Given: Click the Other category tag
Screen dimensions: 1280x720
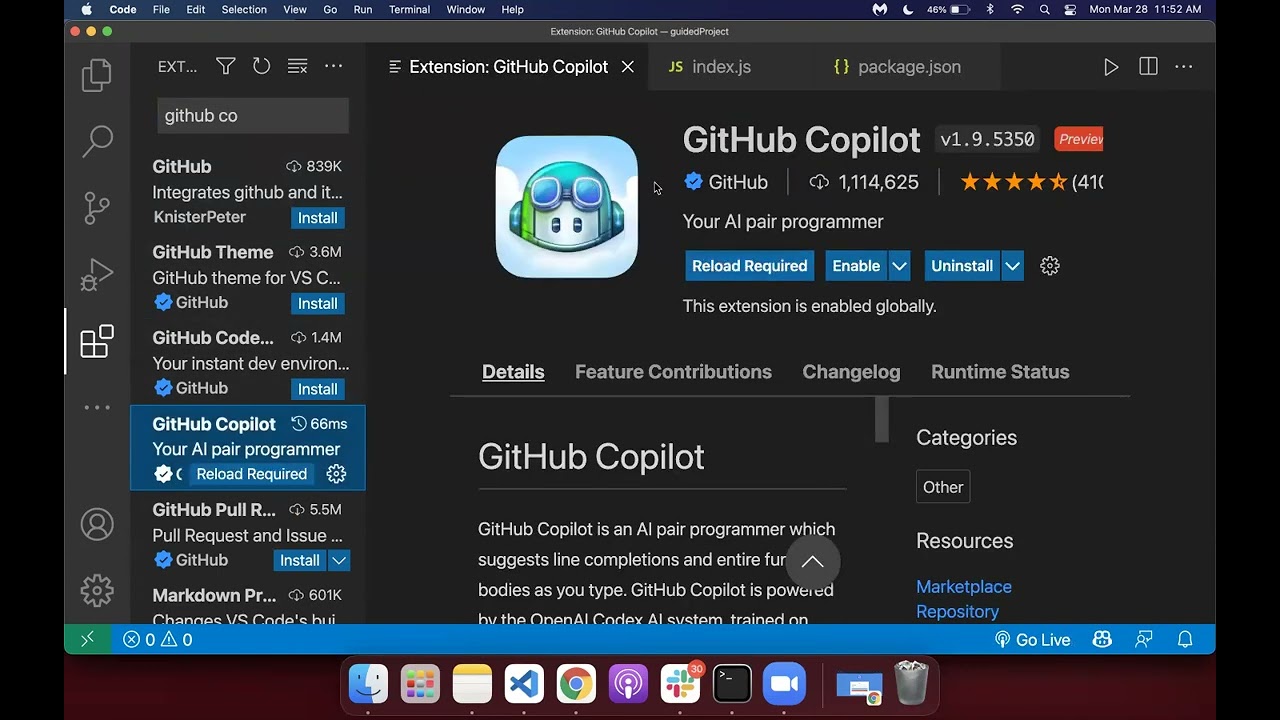Looking at the screenshot, I should tap(943, 487).
